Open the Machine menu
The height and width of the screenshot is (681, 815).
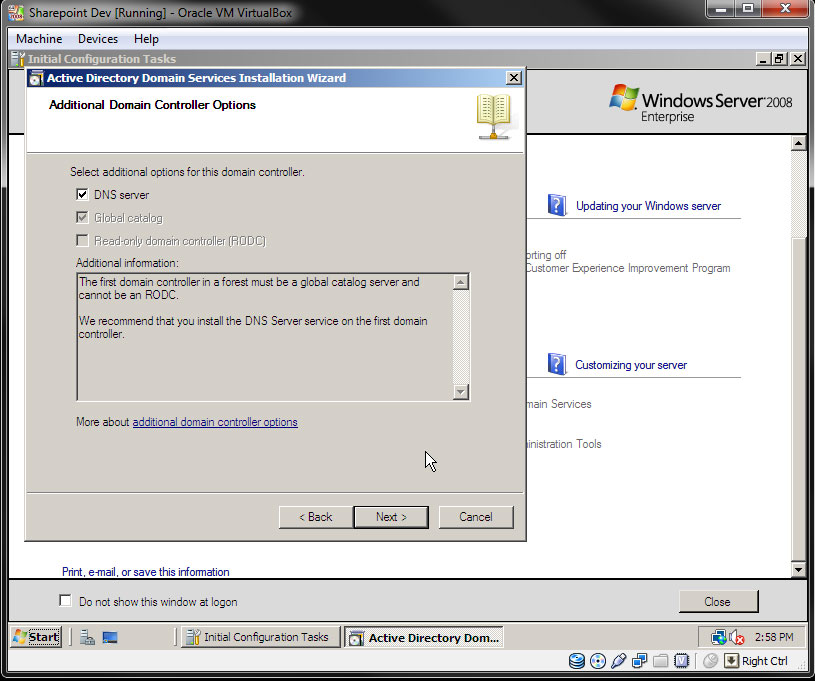pos(39,39)
